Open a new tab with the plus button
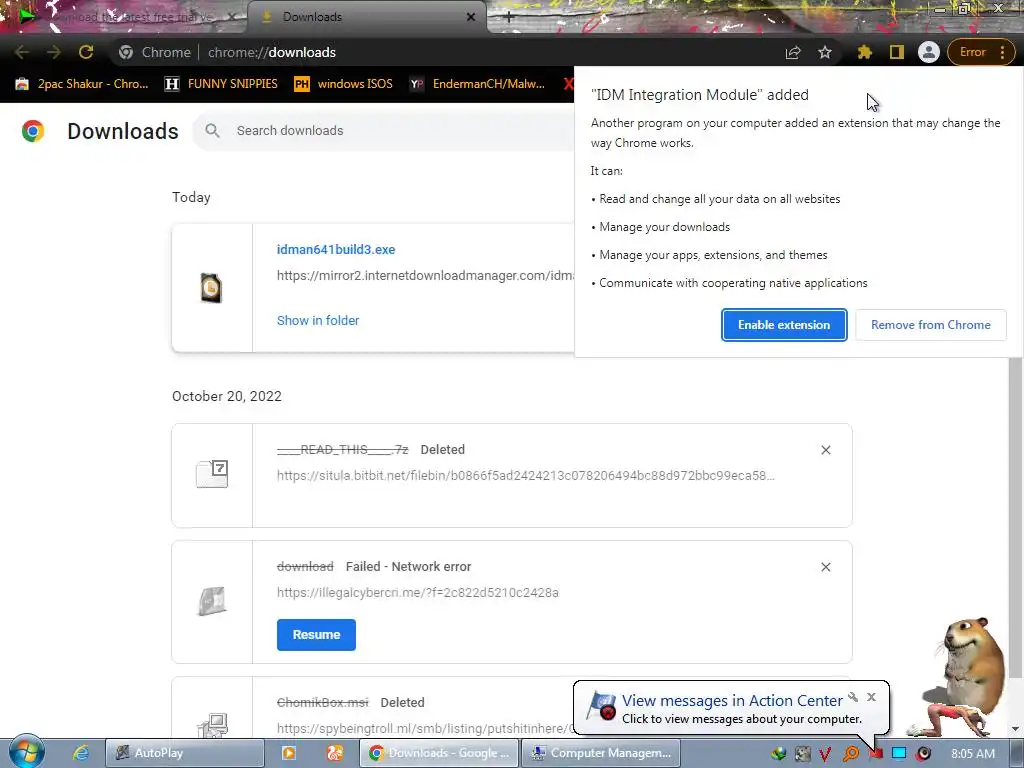This screenshot has height=768, width=1024. point(509,18)
